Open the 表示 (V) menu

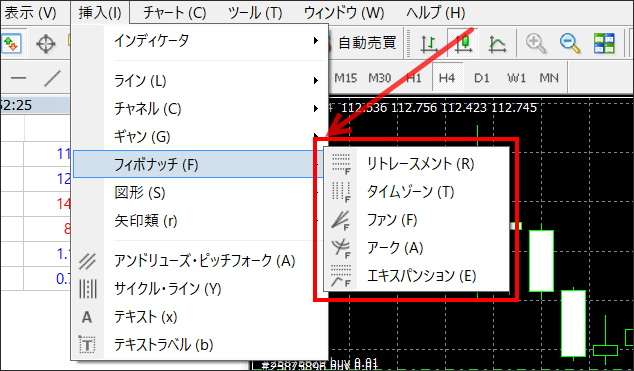pyautogui.click(x=31, y=13)
